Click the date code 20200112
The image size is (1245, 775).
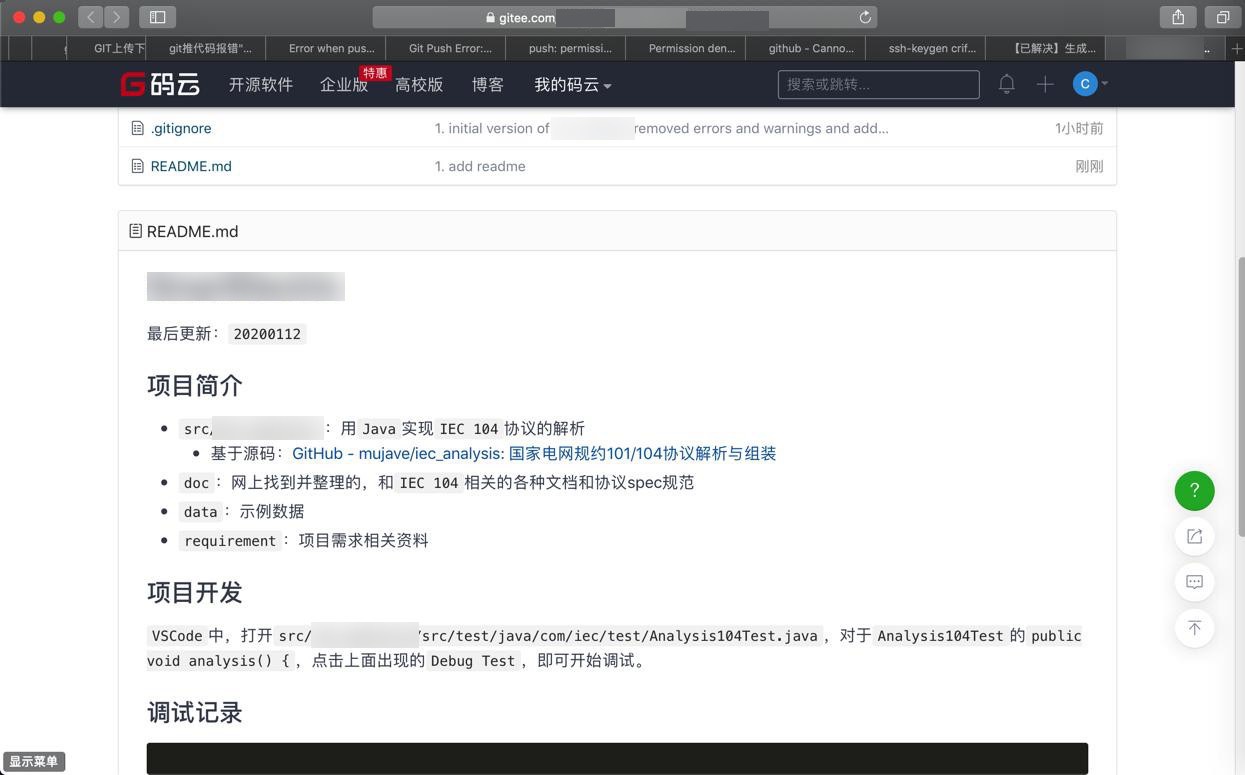tap(267, 334)
